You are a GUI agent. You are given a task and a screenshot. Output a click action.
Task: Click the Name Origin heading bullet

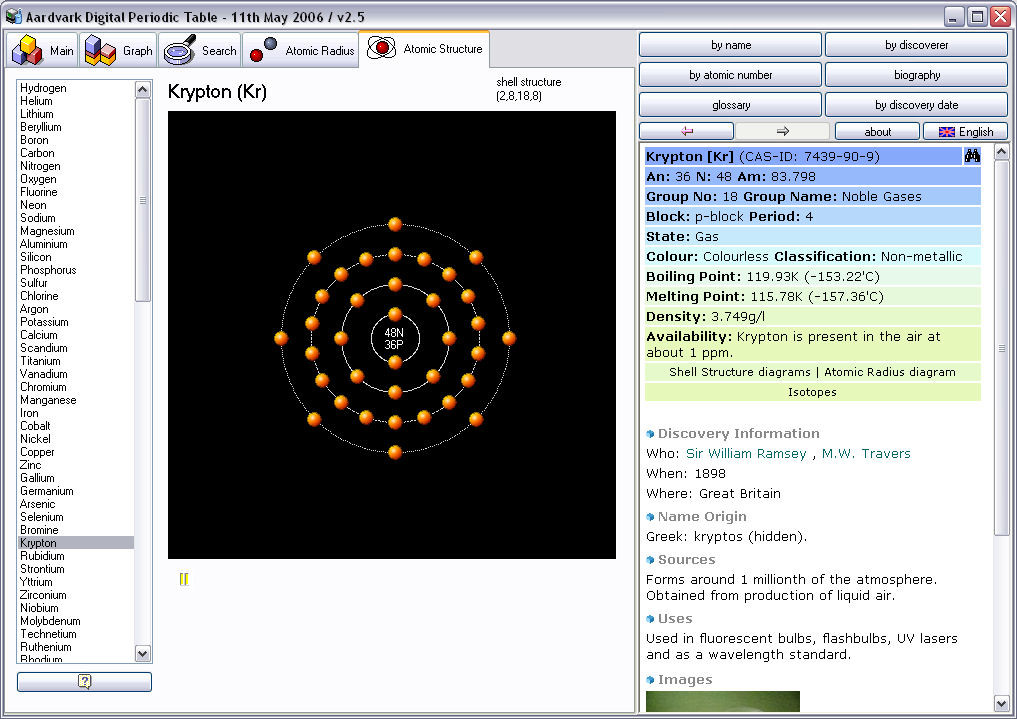pos(650,517)
